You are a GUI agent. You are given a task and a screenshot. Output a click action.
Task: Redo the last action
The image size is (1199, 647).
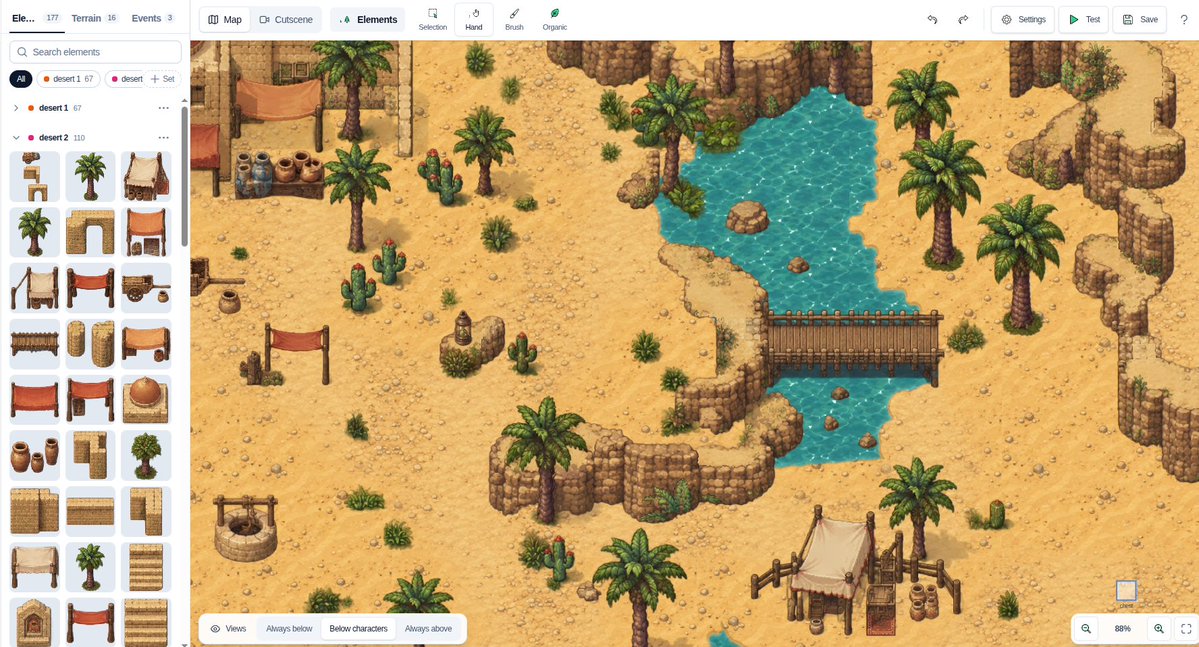click(x=963, y=19)
